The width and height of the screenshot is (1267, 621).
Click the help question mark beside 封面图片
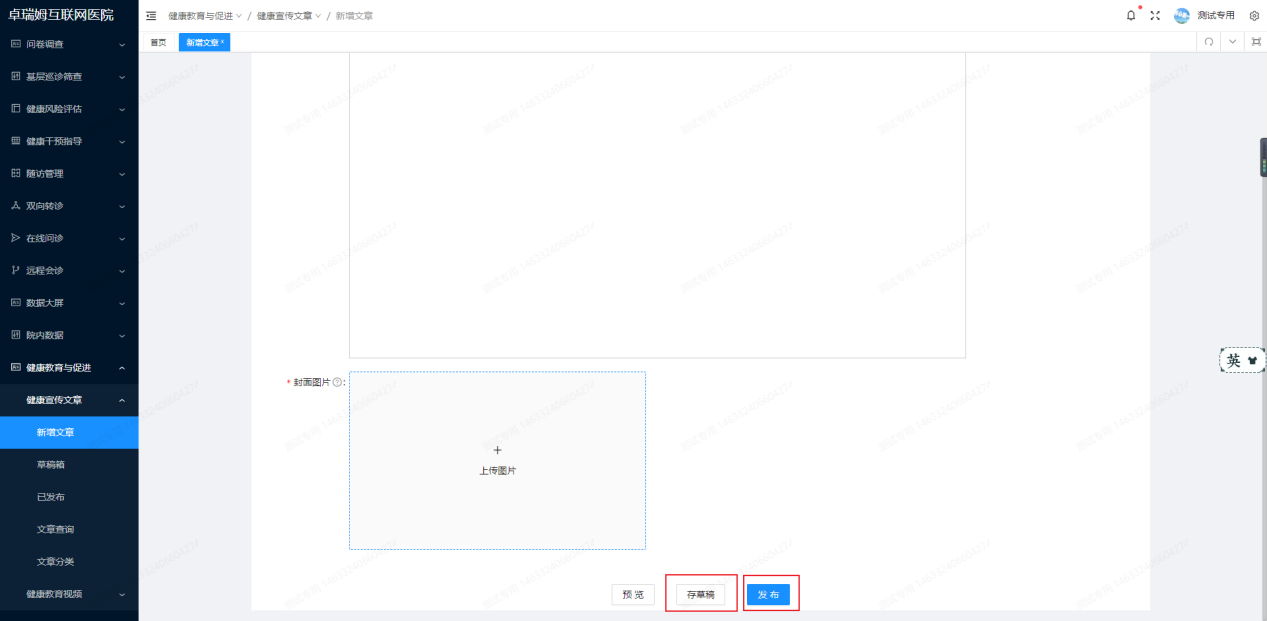point(337,382)
